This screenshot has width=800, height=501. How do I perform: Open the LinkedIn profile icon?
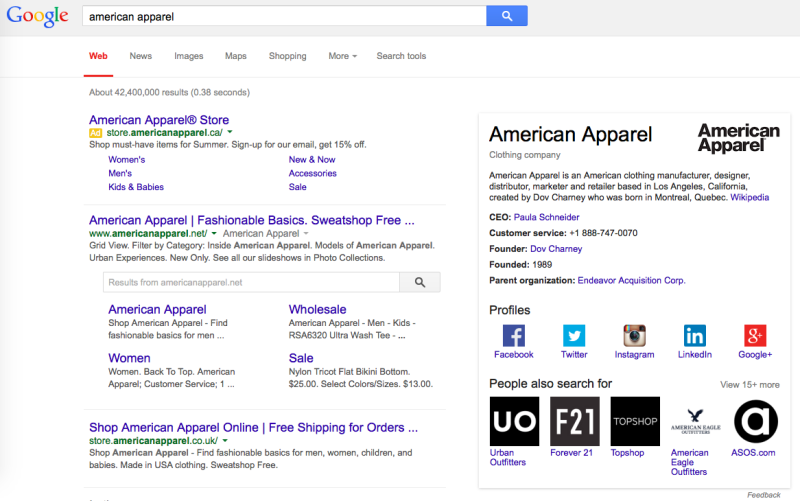[x=694, y=336]
